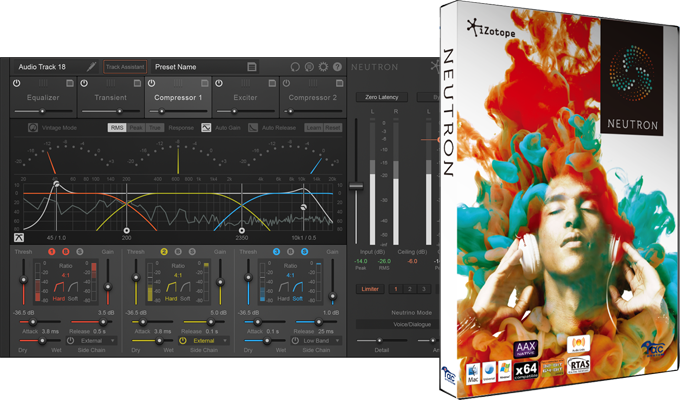The width and height of the screenshot is (680, 400).
Task: Toggle the Transient module power button
Action: click(84, 83)
